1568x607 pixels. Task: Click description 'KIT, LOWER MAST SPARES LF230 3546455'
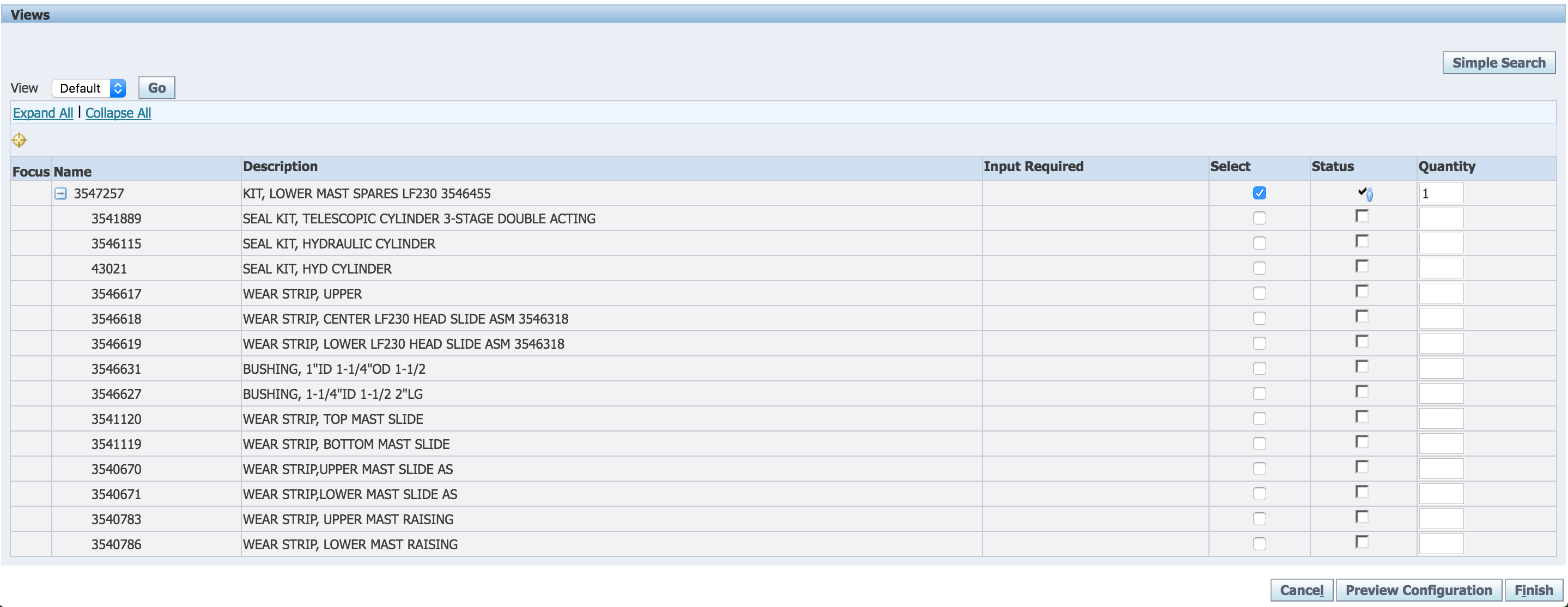[x=367, y=193]
